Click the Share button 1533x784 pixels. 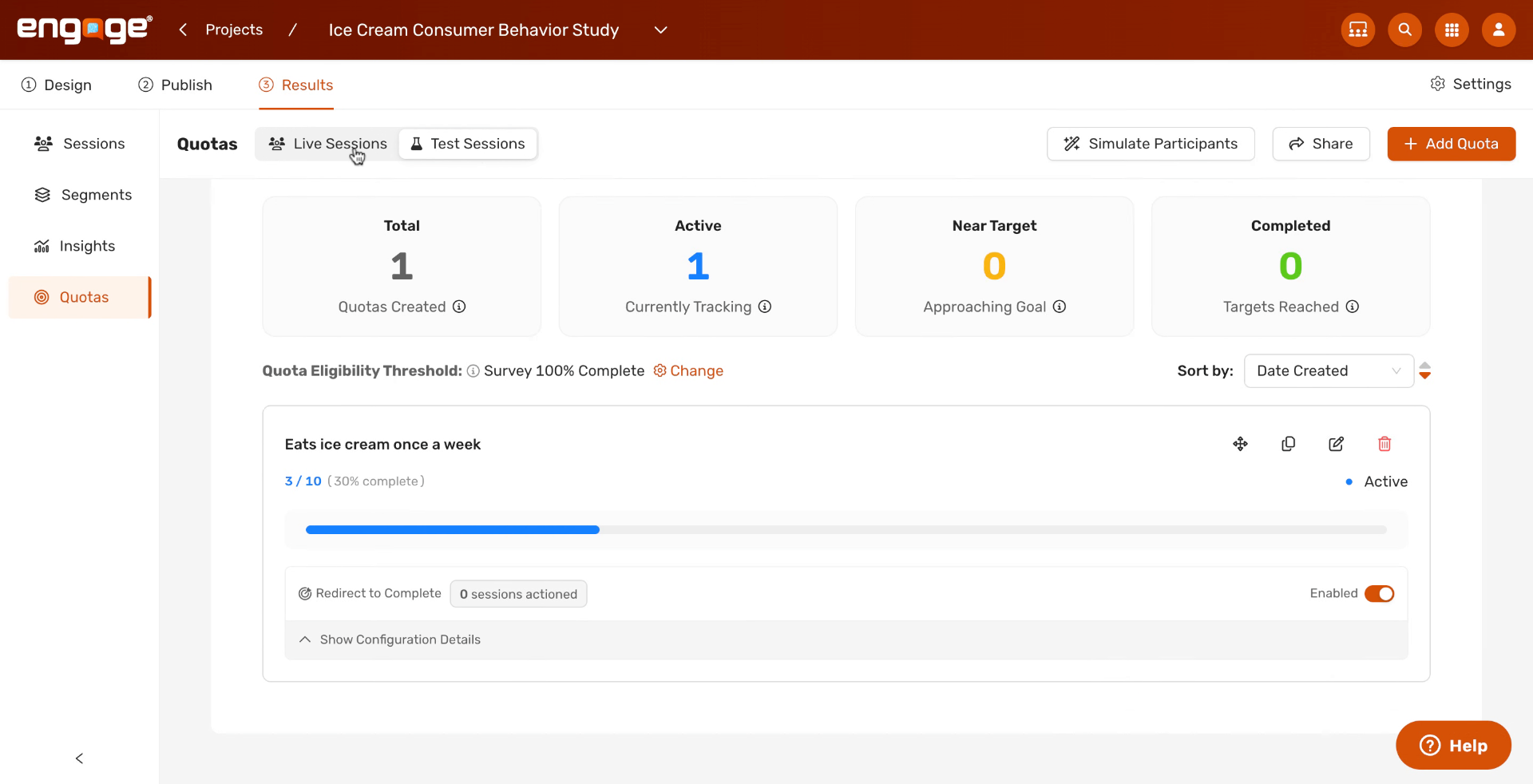coord(1321,144)
